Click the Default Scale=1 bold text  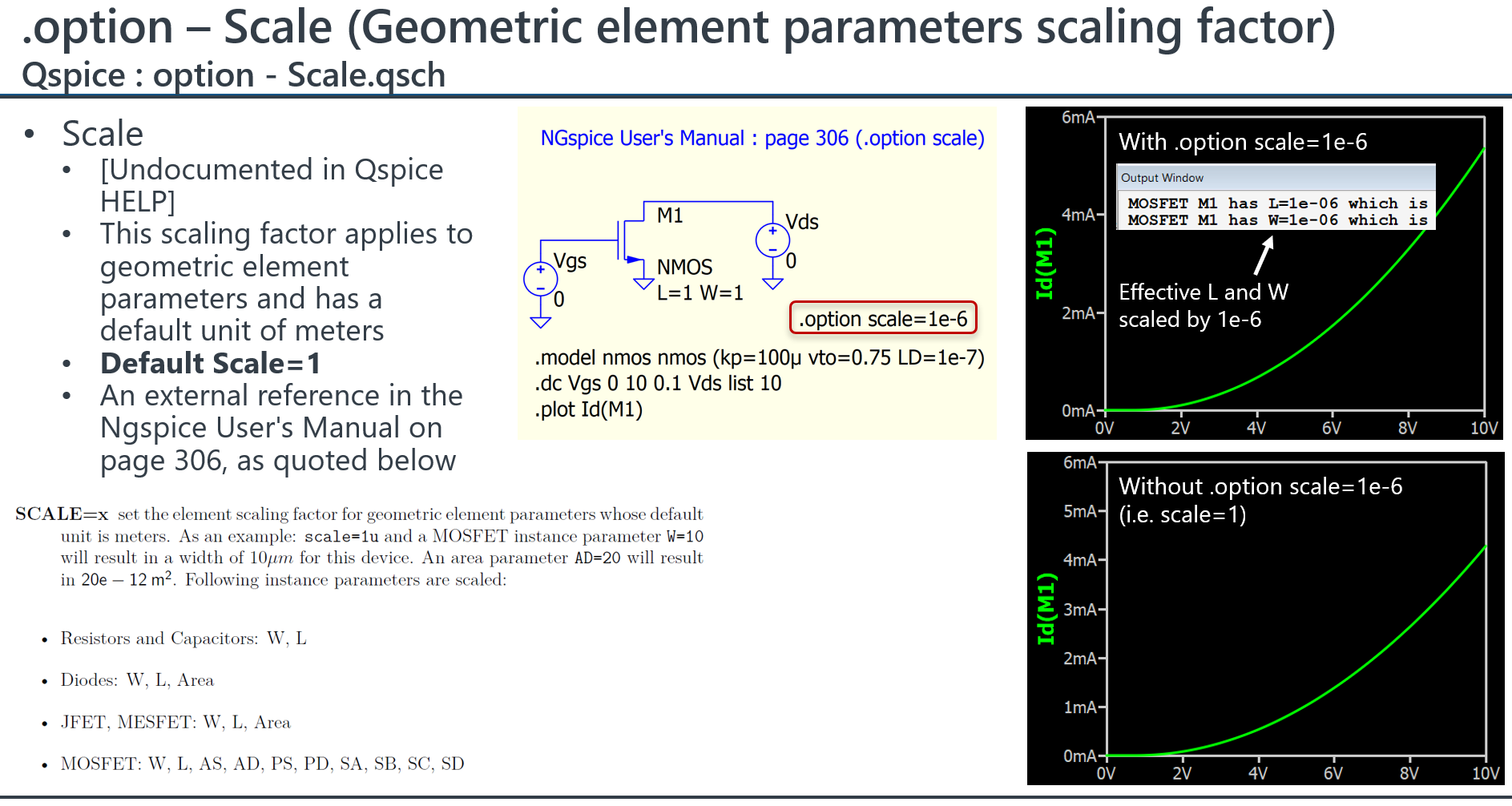coord(210,363)
